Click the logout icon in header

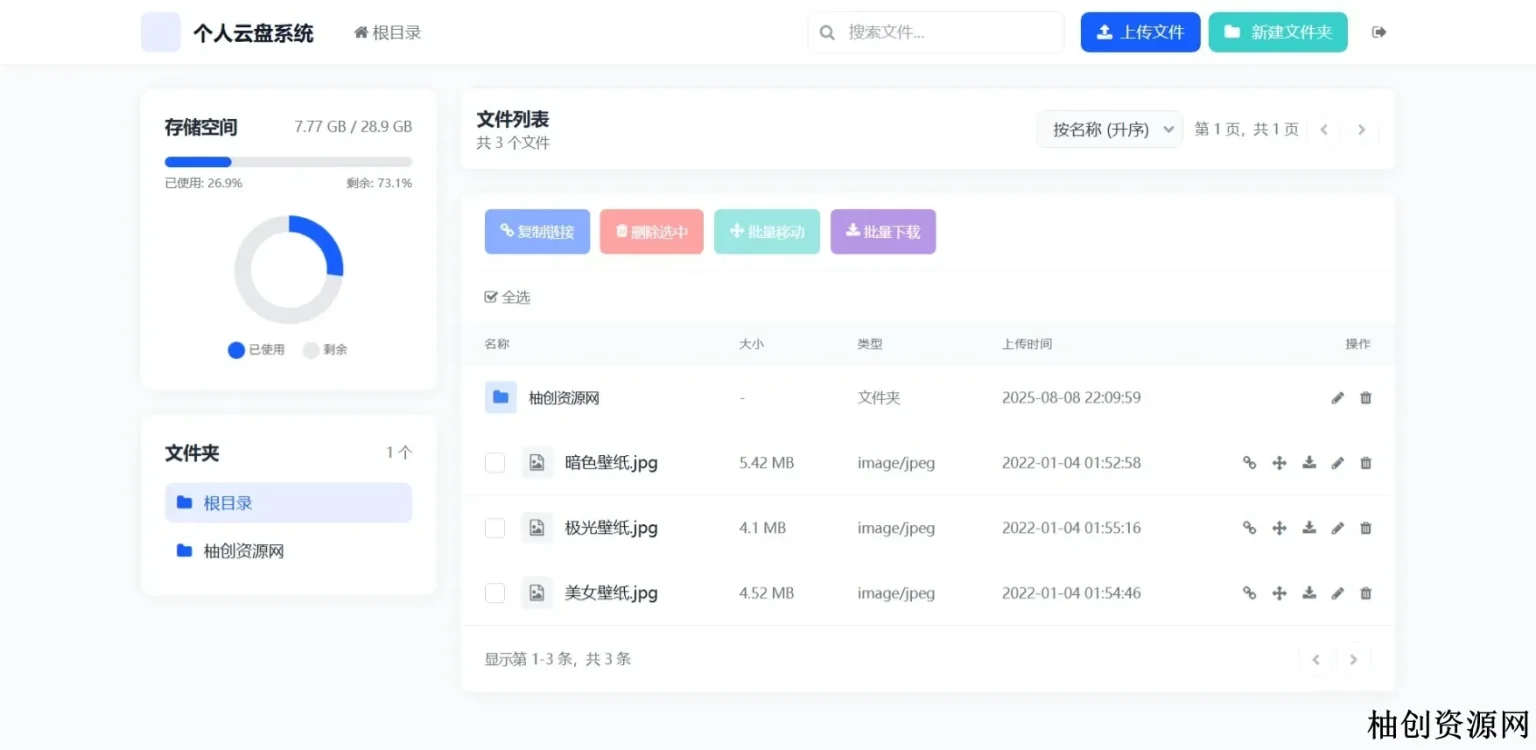(x=1379, y=32)
